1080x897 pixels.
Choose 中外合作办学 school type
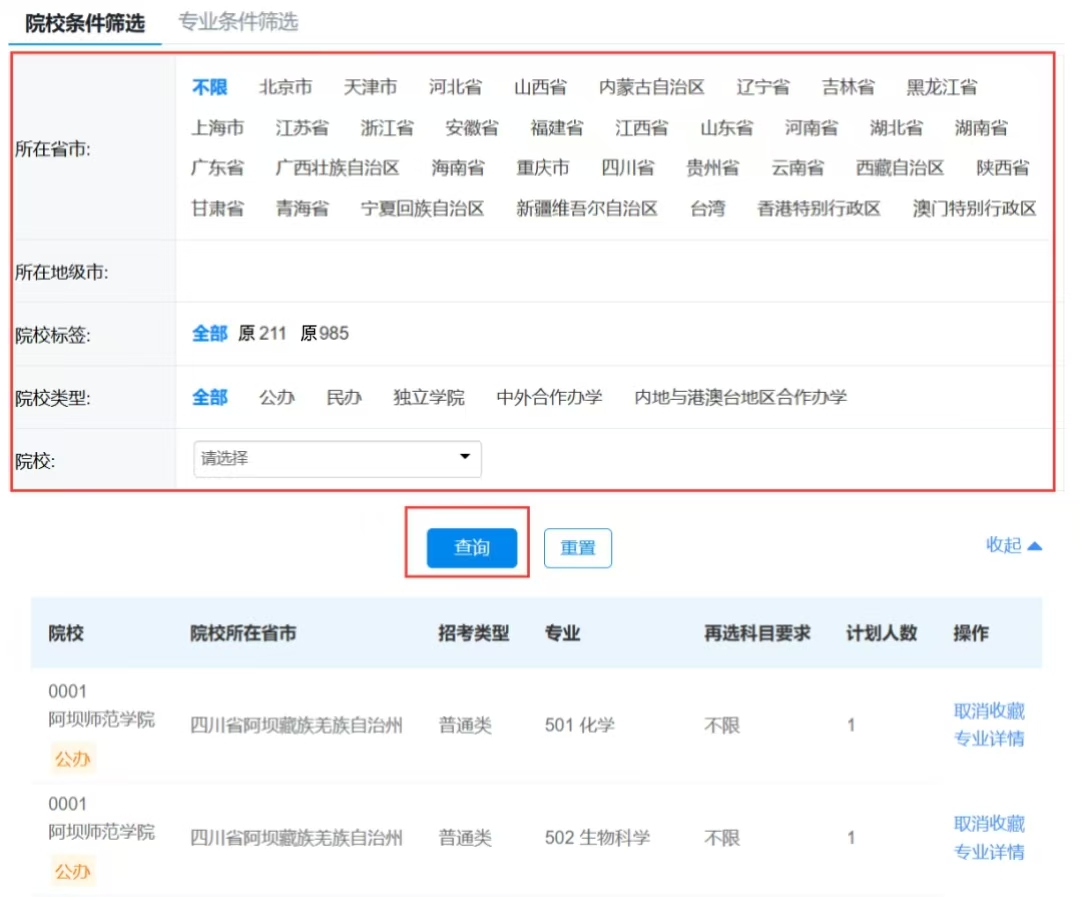549,397
